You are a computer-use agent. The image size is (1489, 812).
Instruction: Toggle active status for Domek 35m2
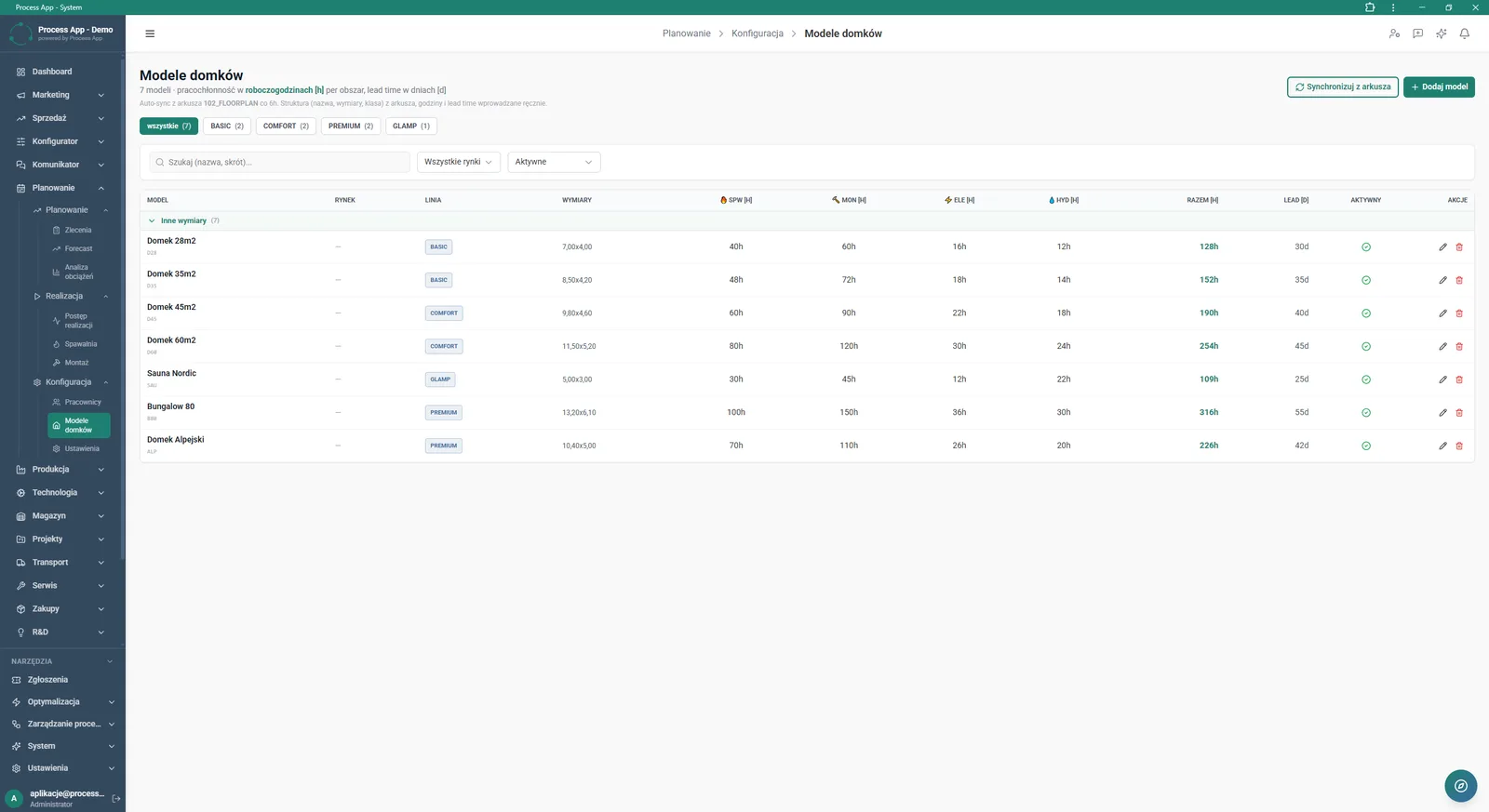tap(1366, 280)
